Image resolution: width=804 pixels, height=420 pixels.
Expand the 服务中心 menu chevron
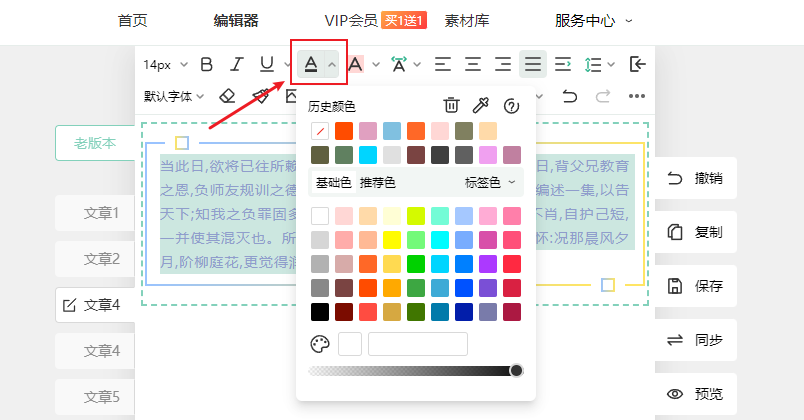coord(629,21)
